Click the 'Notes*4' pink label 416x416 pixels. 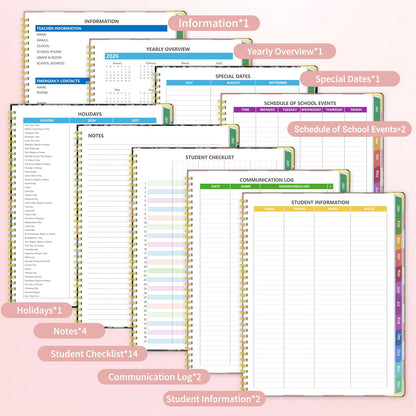tap(69, 331)
